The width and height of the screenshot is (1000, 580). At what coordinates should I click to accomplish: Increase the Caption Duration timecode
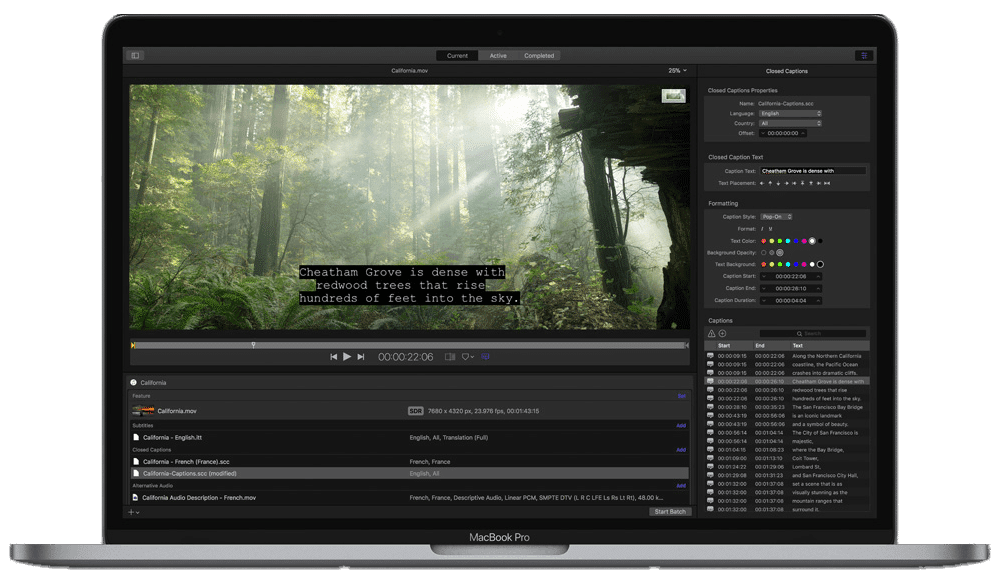(x=818, y=301)
